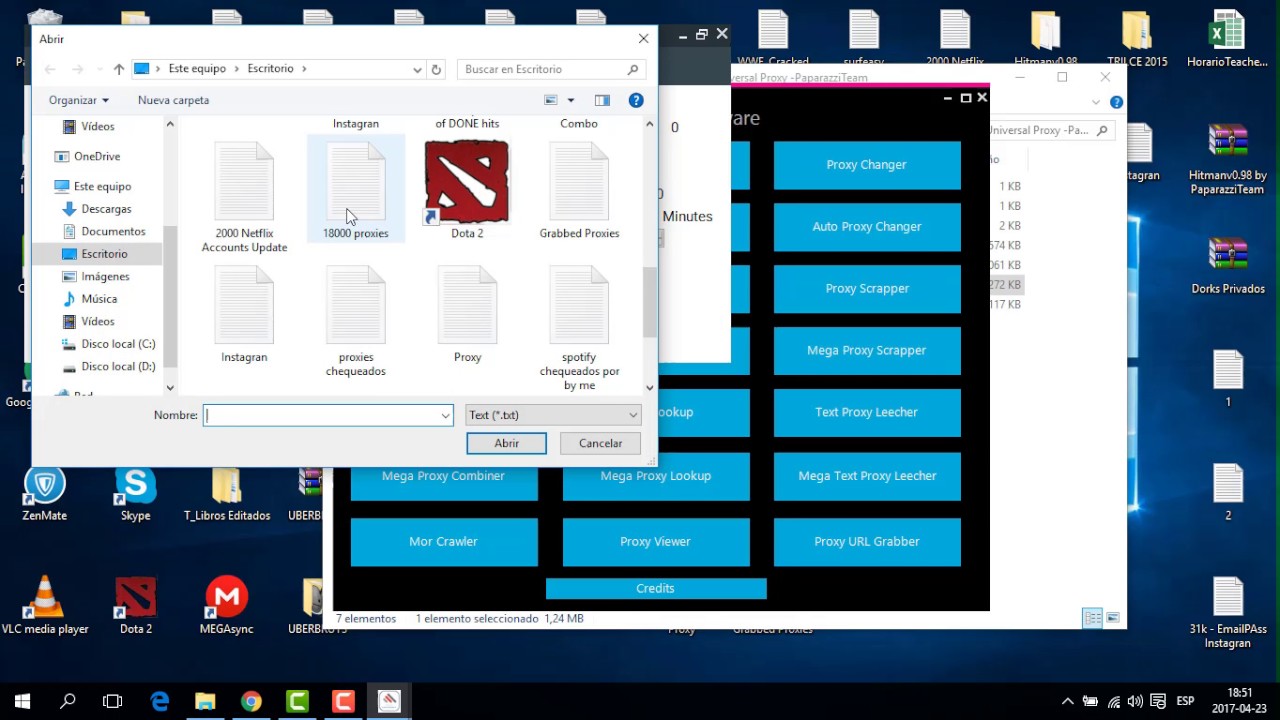
Task: Select the 18000 proxies file
Action: (x=355, y=190)
